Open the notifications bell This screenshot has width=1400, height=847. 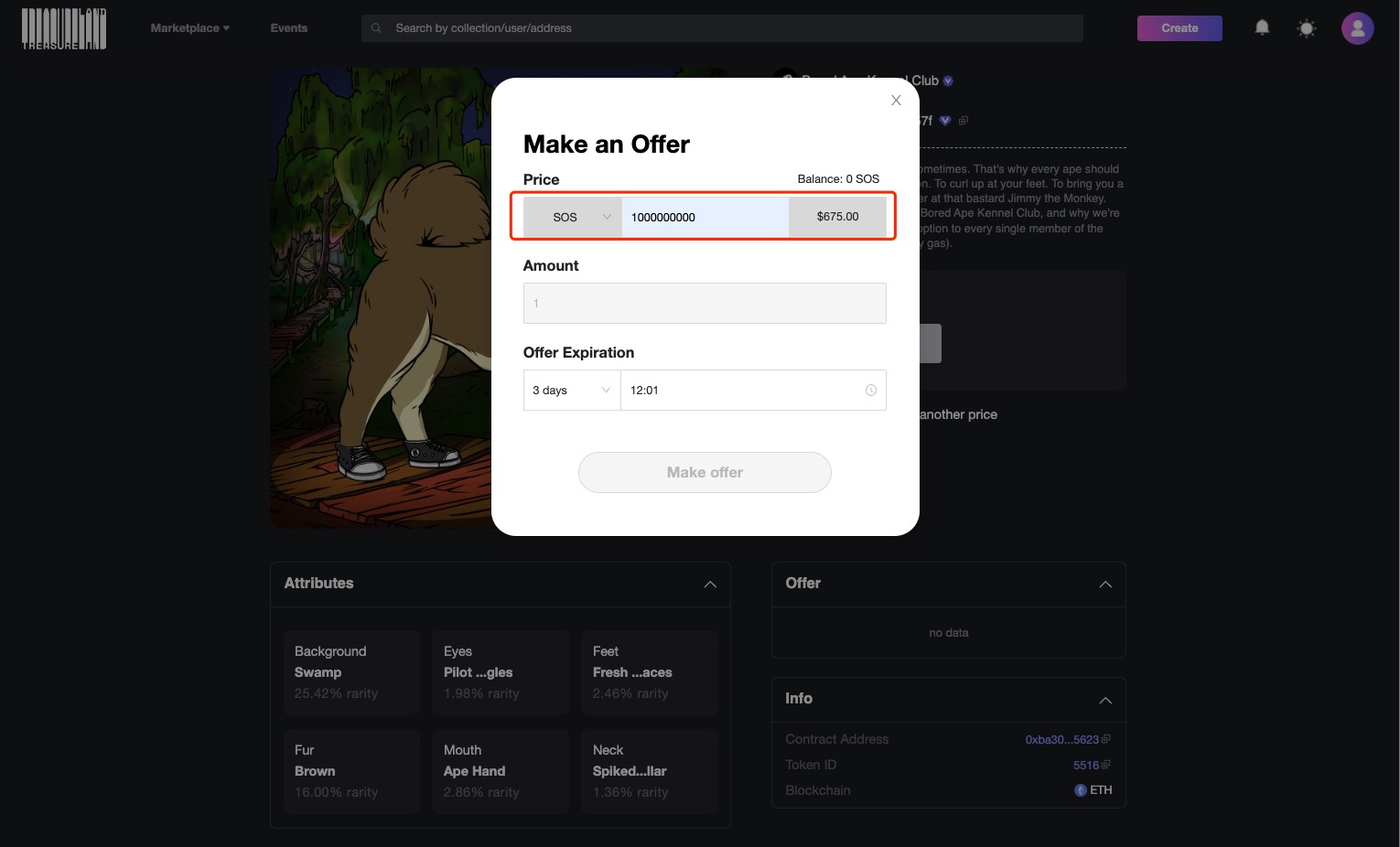pos(1262,27)
